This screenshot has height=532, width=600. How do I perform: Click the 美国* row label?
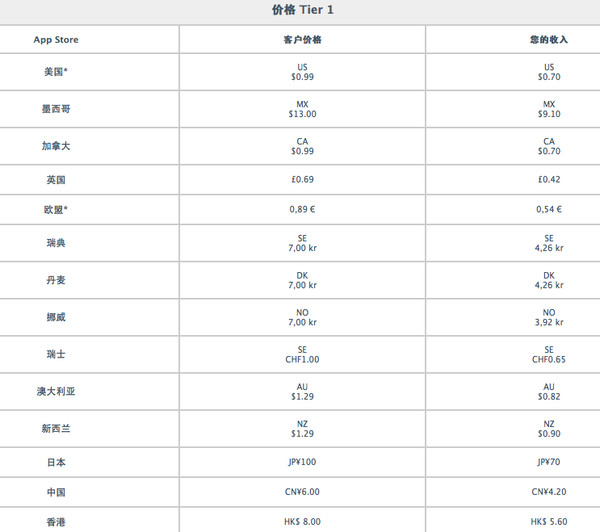[x=56, y=72]
